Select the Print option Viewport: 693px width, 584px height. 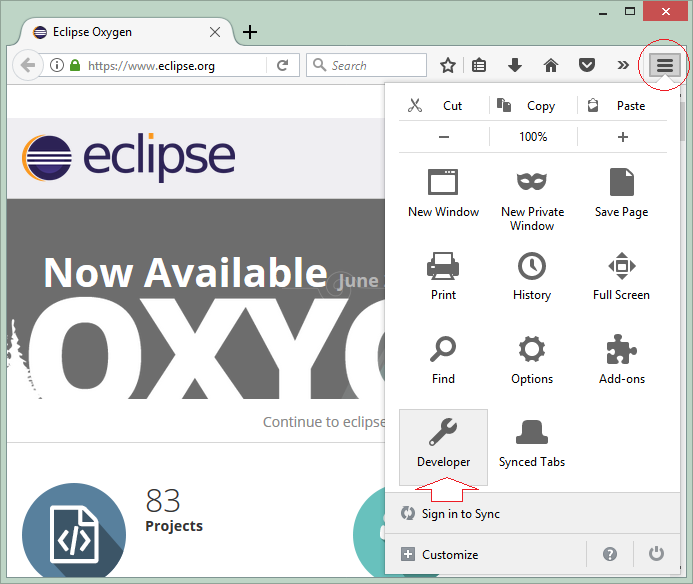(443, 277)
